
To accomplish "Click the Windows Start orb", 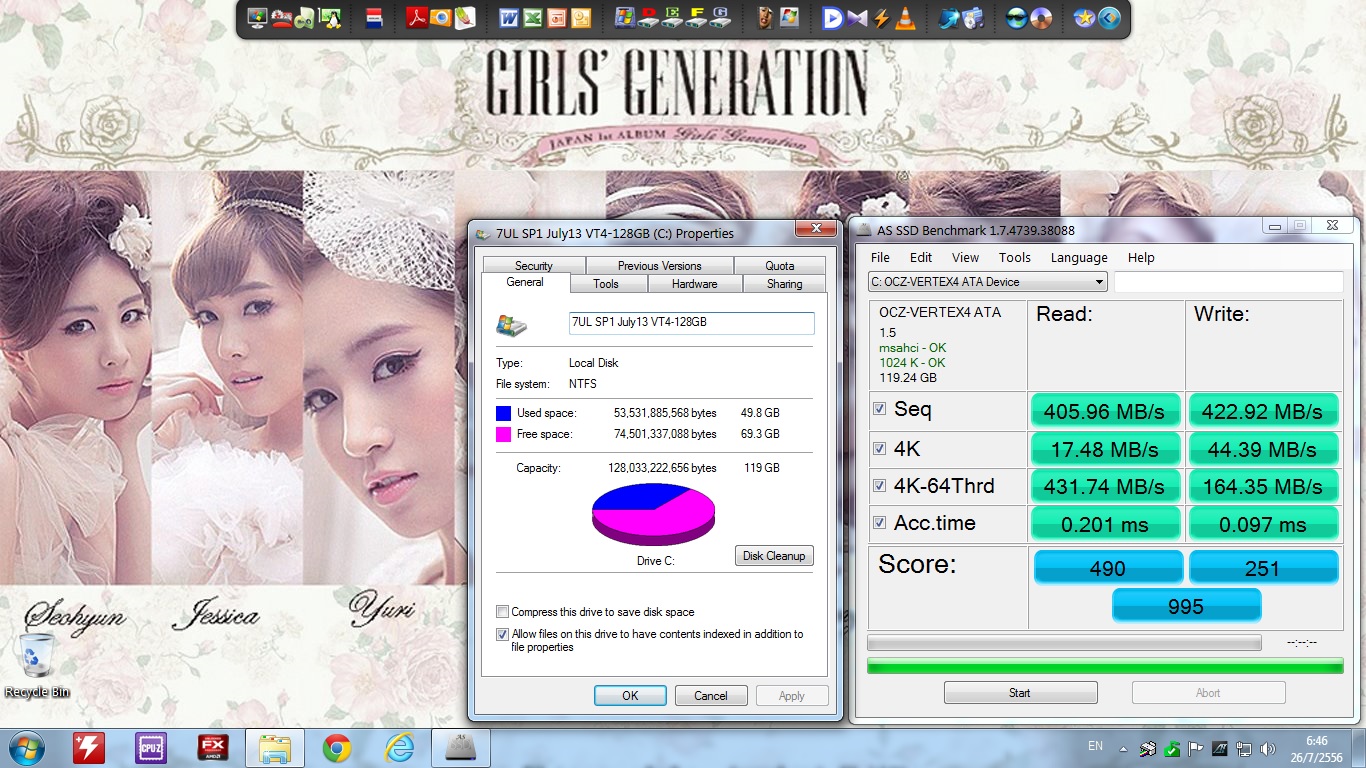I will (26, 748).
